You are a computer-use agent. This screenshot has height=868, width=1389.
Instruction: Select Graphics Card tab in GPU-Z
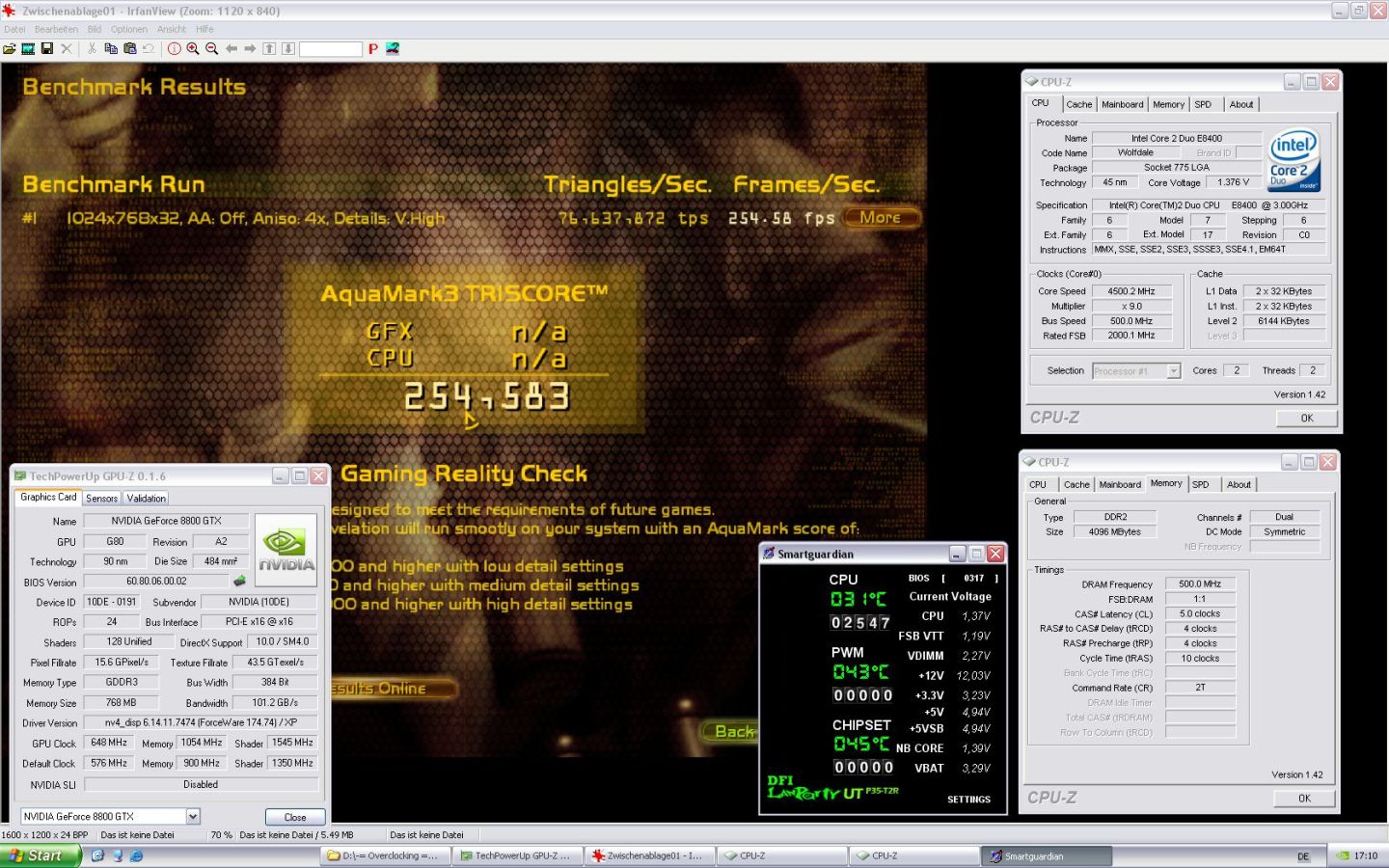point(48,497)
